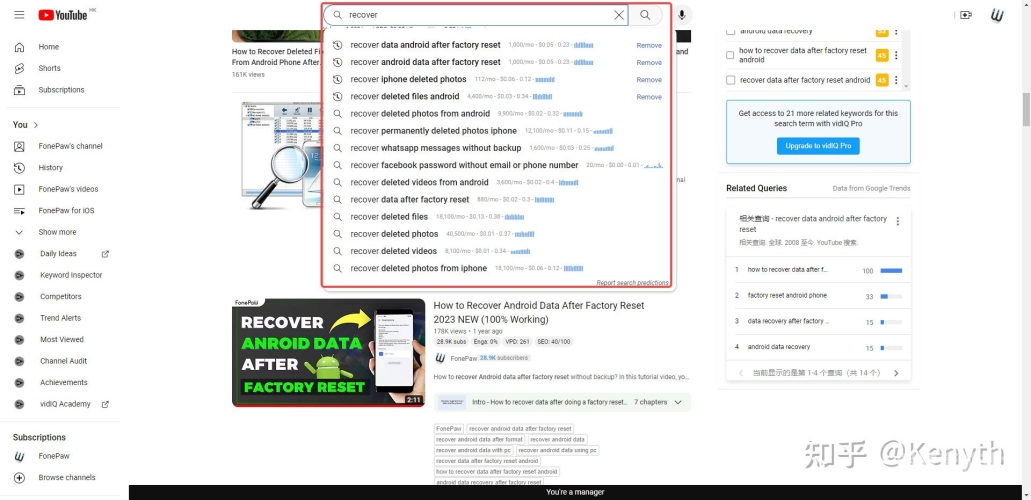Screen dimensions: 1031x500
Task: Open the FonePaw account avatar menu
Action: click(x=997, y=15)
